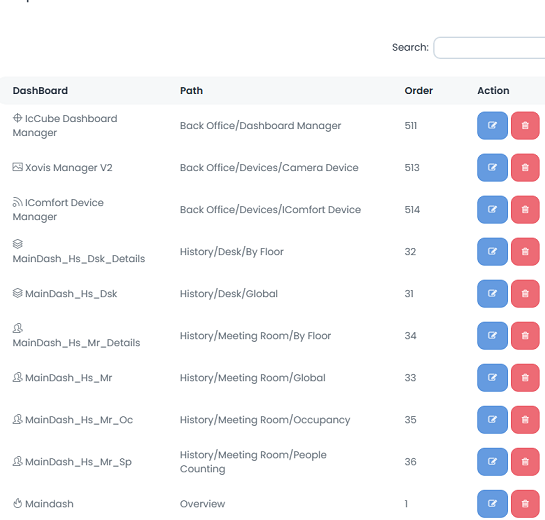
Task: Delete the Maindash Overview row
Action: [525, 504]
